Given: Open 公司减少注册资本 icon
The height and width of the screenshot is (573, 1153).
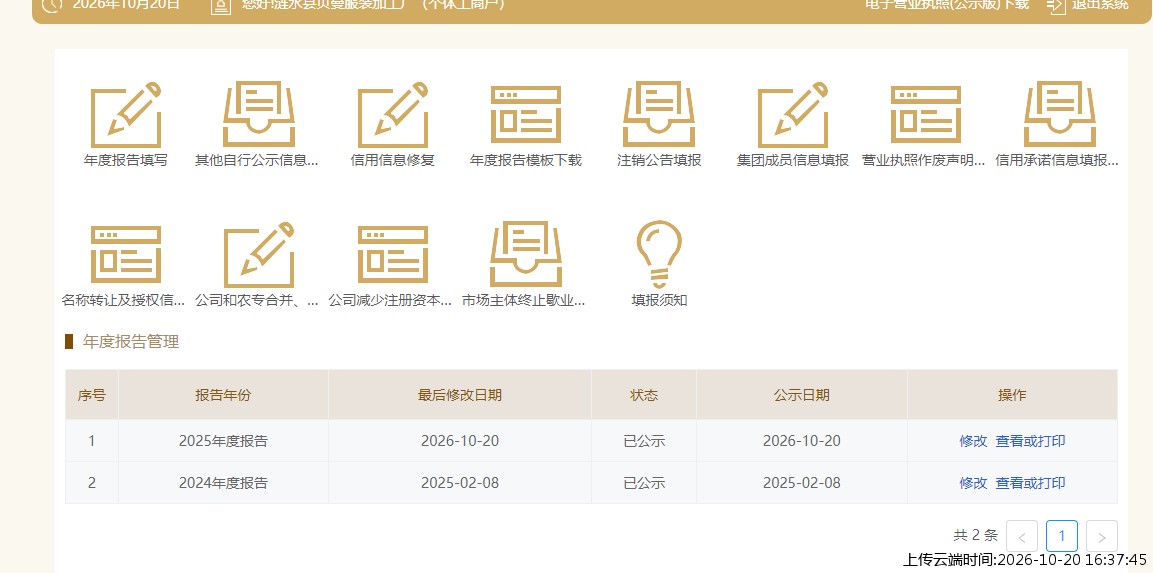Looking at the screenshot, I should 393,255.
